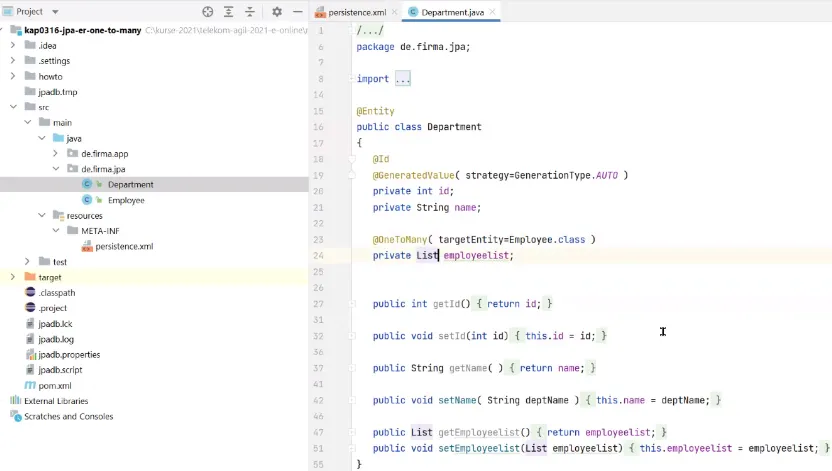Click the @Entity annotation in code
This screenshot has width=832, height=471.
[375, 111]
